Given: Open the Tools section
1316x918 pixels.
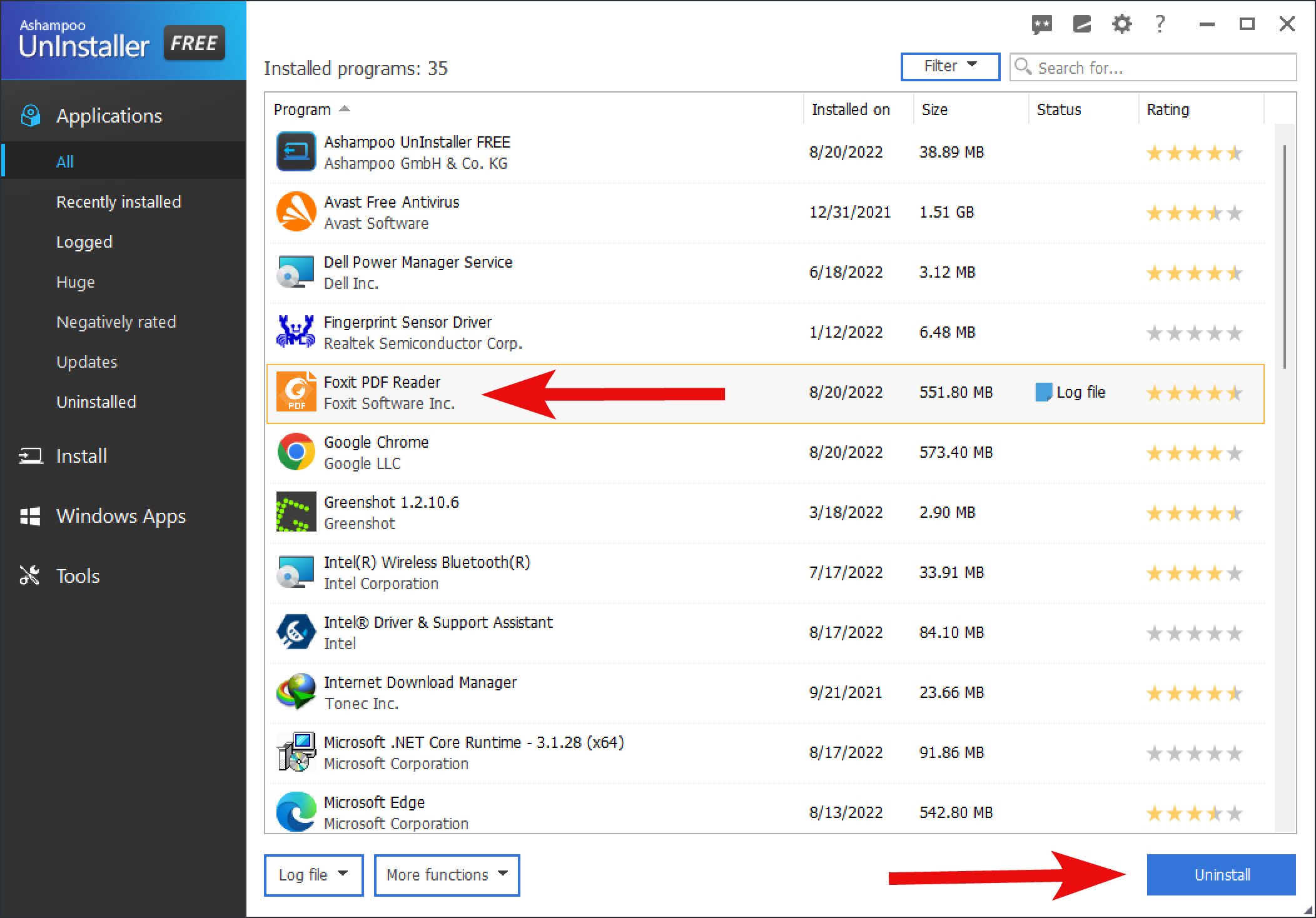Looking at the screenshot, I should (78, 575).
